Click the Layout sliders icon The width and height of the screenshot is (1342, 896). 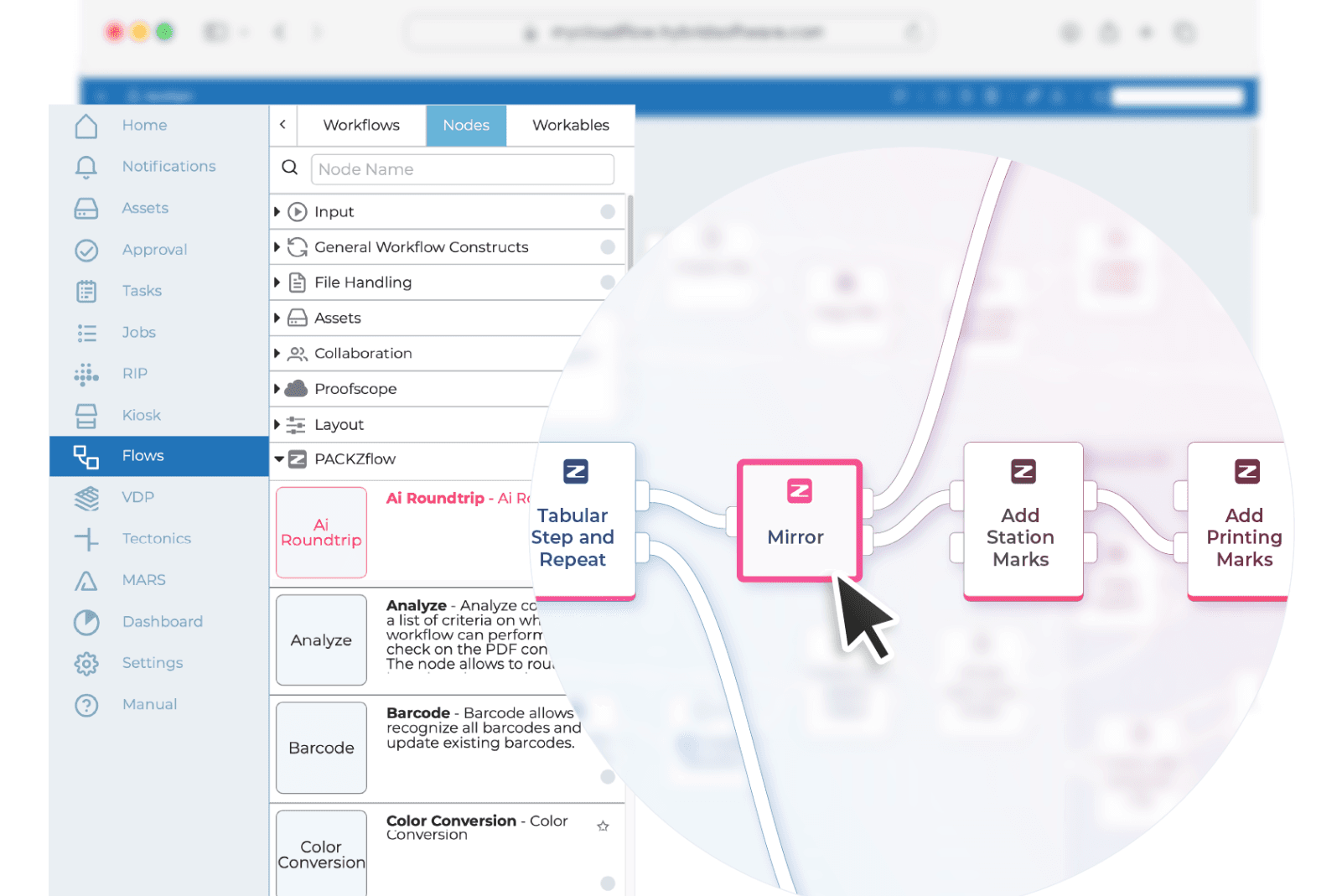pyautogui.click(x=296, y=425)
